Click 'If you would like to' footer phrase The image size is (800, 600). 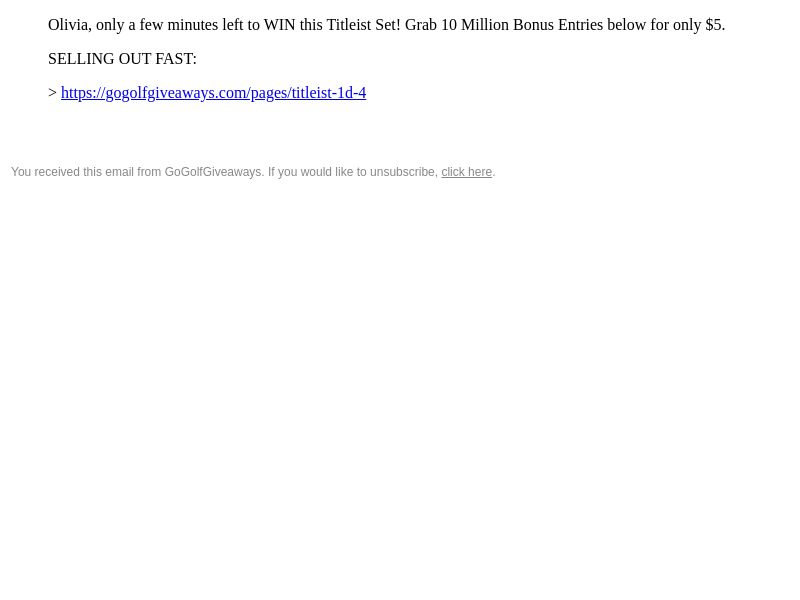point(317,172)
